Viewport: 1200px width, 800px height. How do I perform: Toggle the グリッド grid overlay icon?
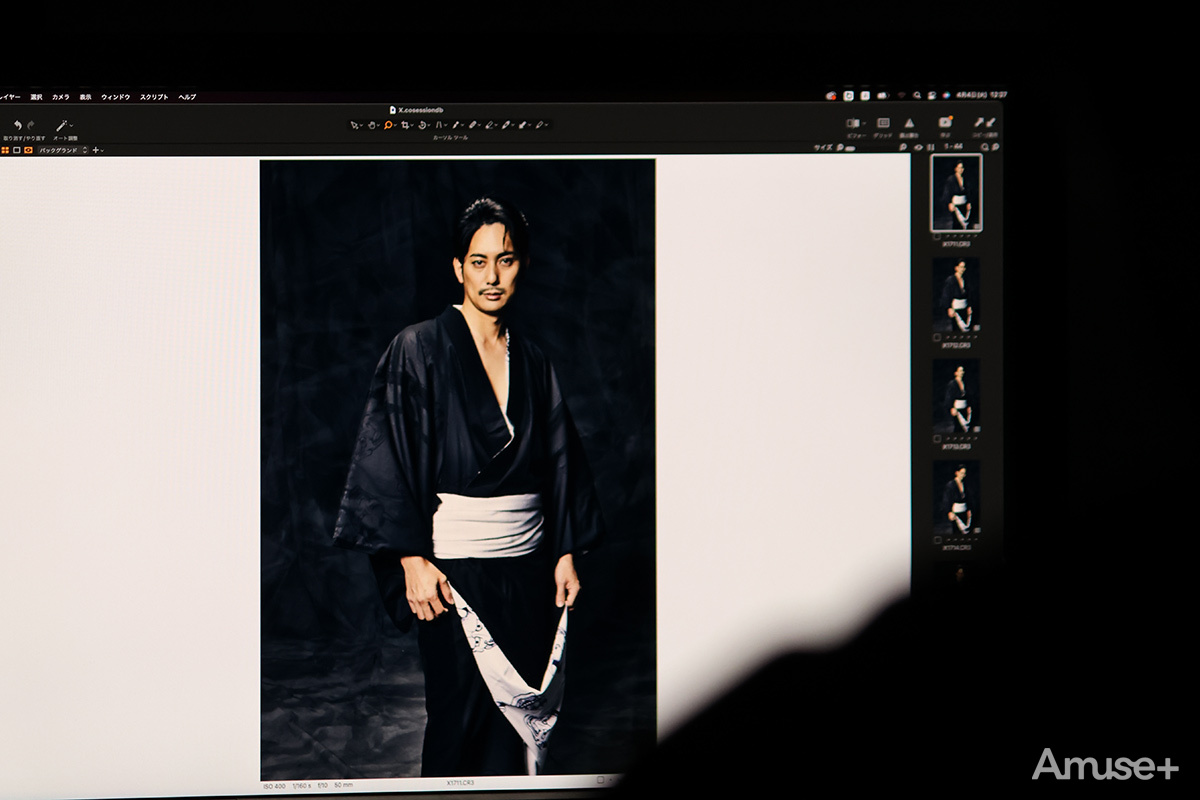tap(883, 123)
